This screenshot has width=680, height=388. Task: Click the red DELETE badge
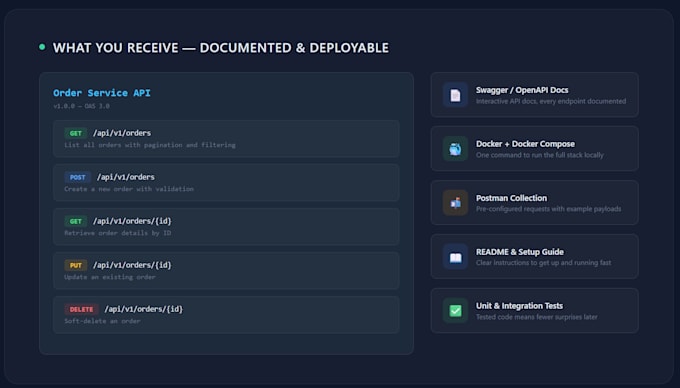(x=82, y=309)
